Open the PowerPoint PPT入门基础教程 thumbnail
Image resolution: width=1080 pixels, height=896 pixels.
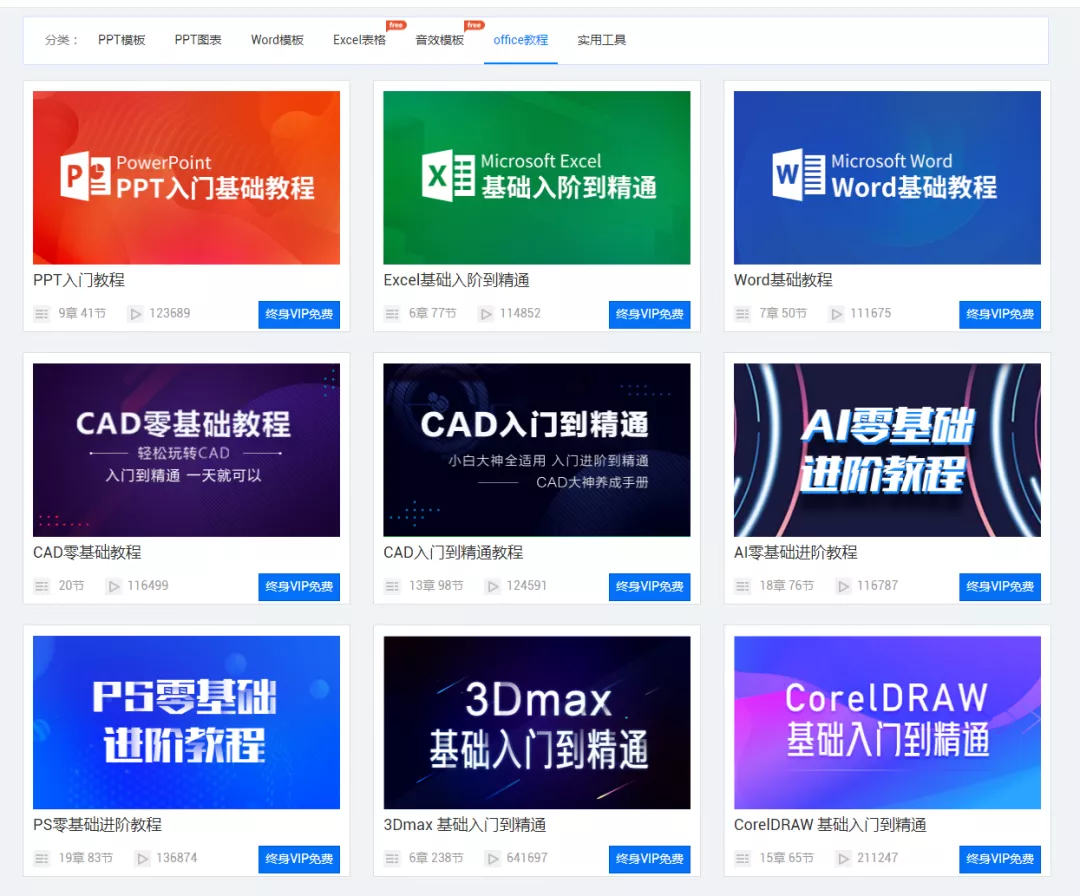click(186, 178)
